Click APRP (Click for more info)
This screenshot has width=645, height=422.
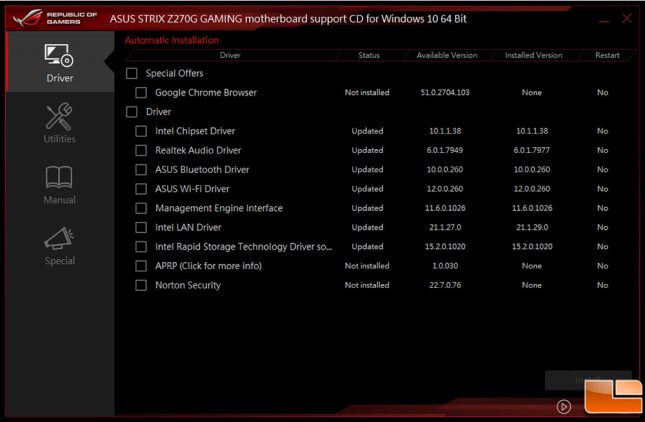pos(208,266)
